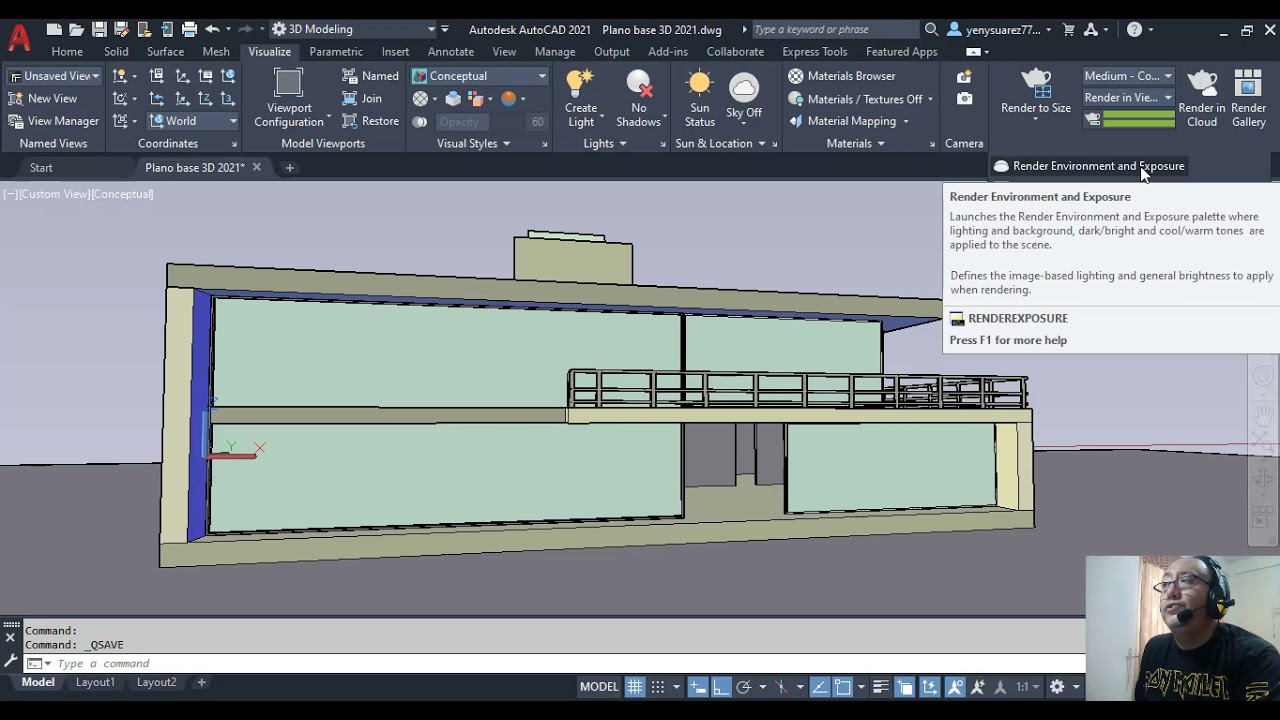Image resolution: width=1280 pixels, height=720 pixels.
Task: Add a new layout with plus button
Action: point(201,682)
